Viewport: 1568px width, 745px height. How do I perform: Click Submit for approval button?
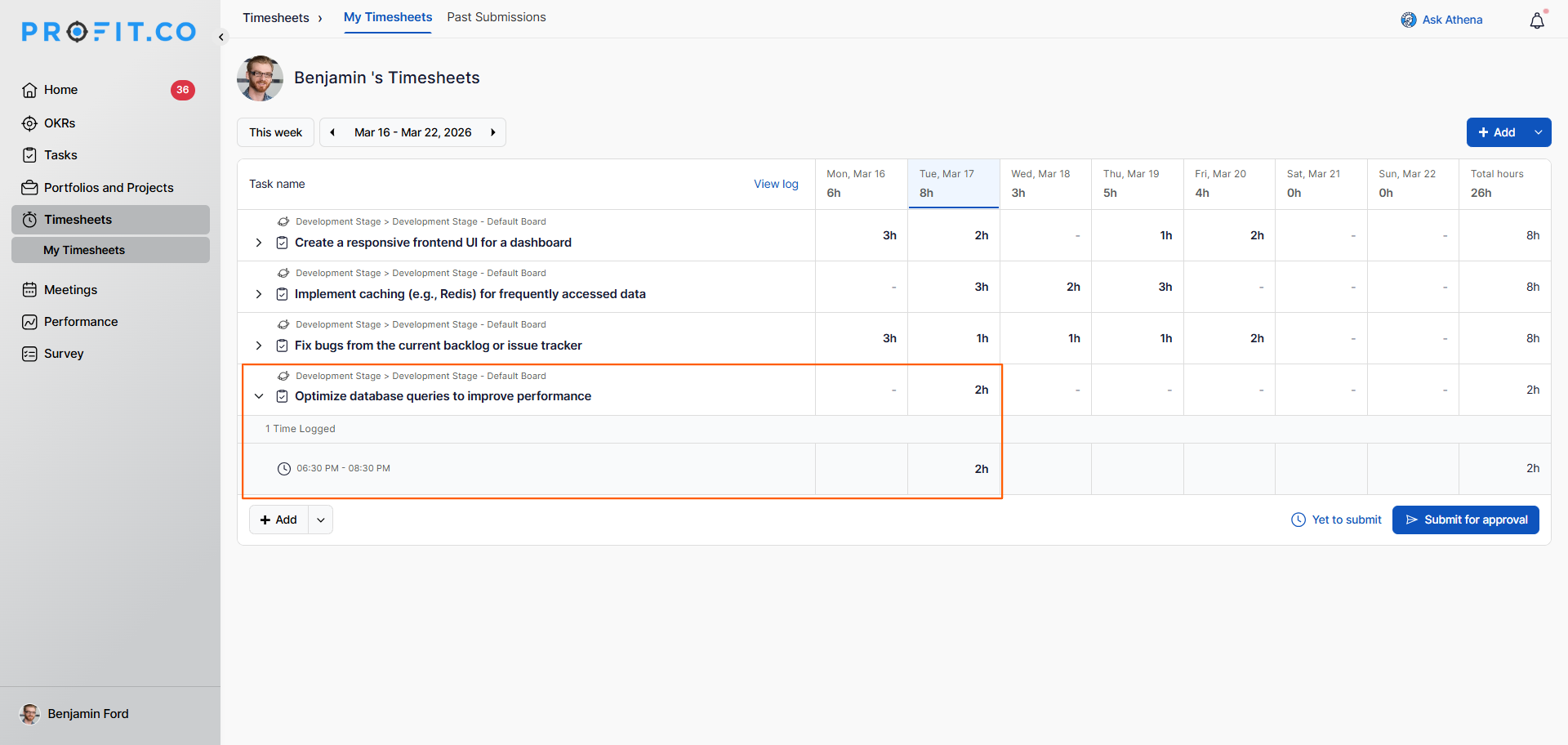pyautogui.click(x=1465, y=520)
